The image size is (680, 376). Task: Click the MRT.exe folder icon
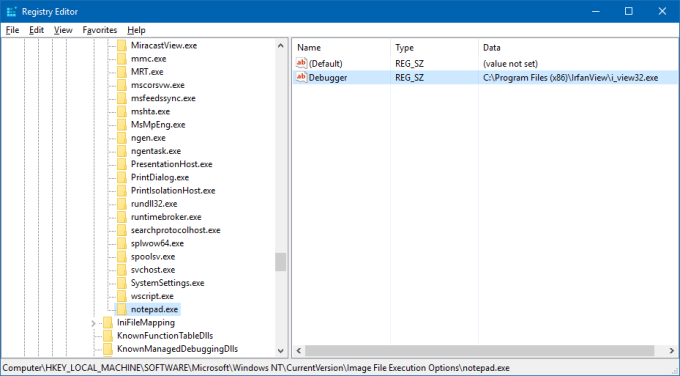(x=122, y=72)
